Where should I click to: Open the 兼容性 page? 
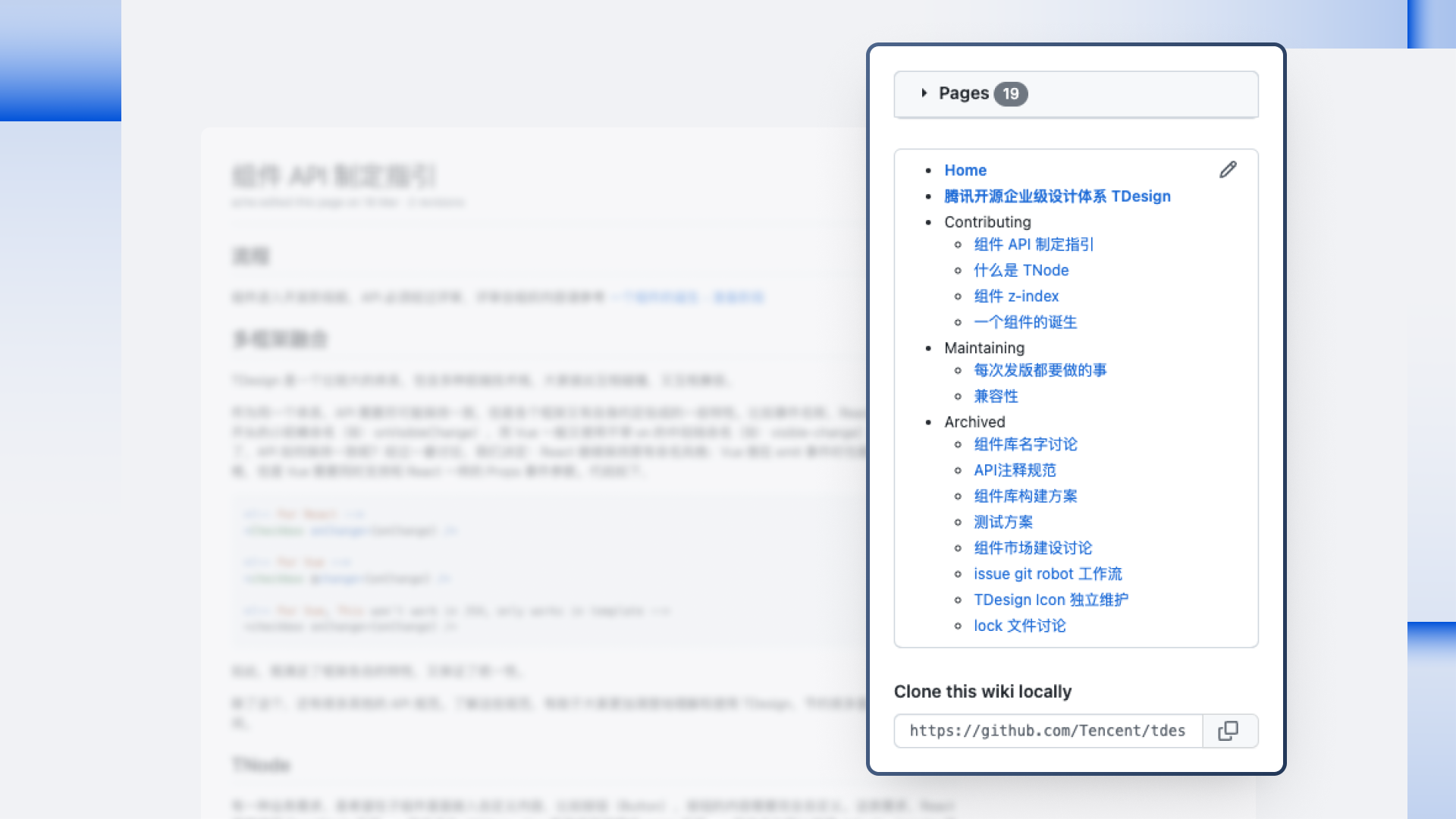(x=996, y=396)
